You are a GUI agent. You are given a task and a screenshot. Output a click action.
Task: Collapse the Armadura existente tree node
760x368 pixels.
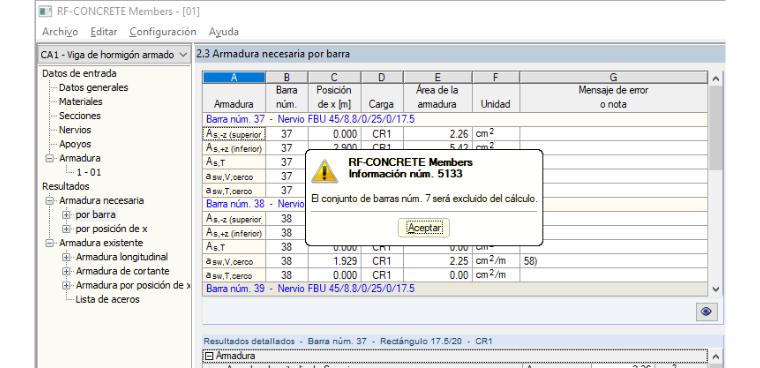(x=49, y=242)
